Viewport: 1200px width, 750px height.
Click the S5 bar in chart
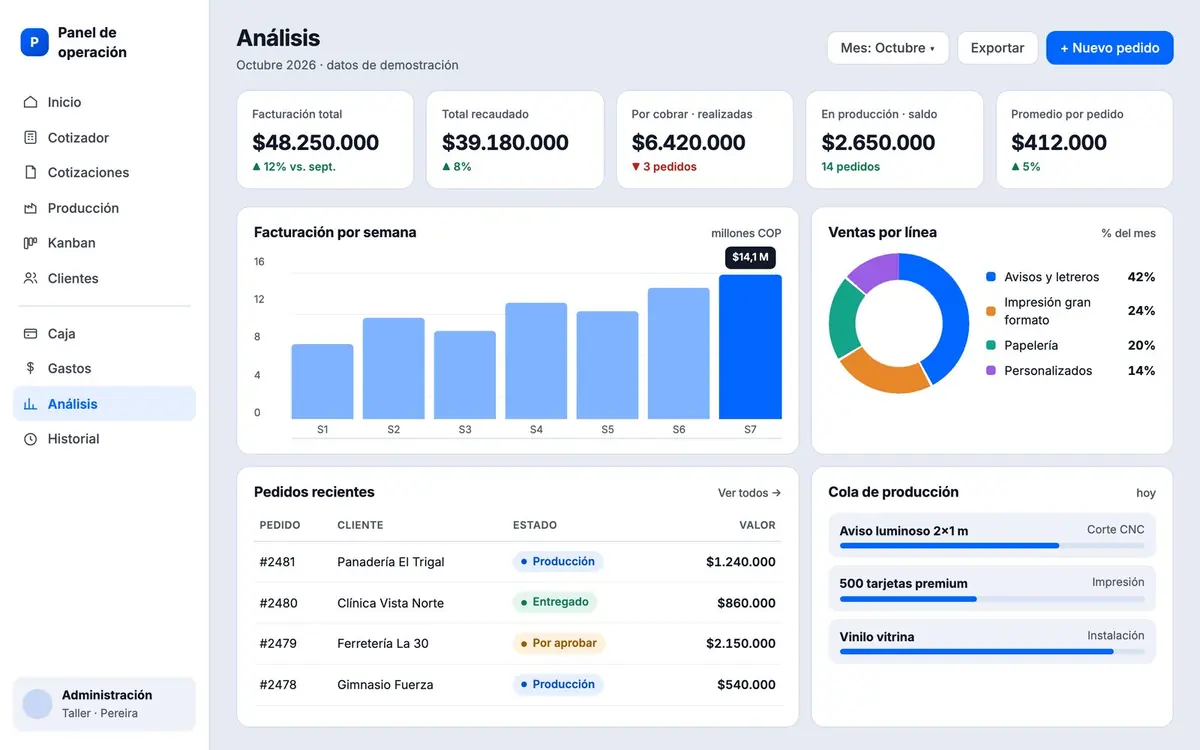coord(607,365)
